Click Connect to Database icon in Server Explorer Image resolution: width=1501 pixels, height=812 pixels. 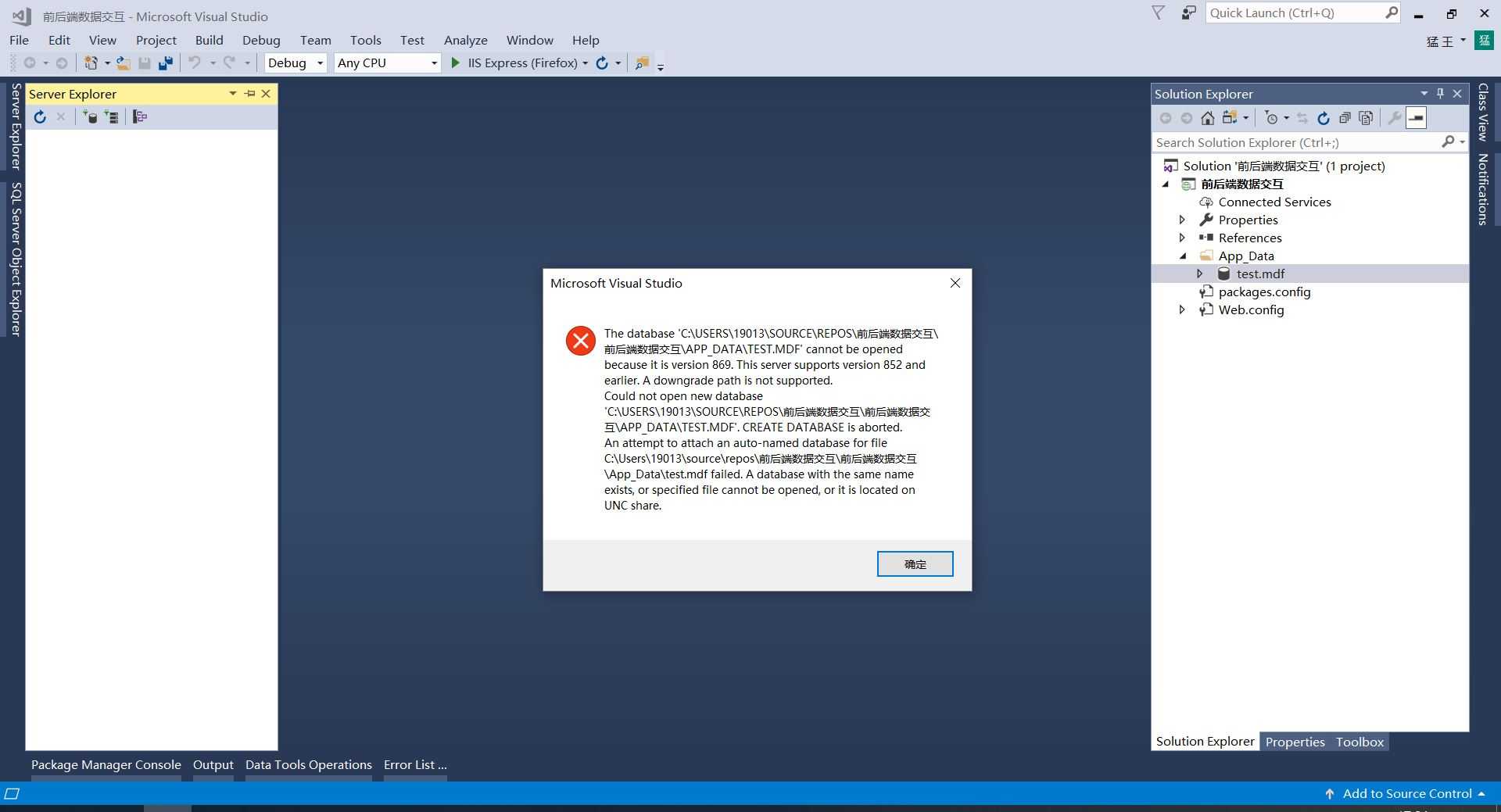click(x=90, y=117)
